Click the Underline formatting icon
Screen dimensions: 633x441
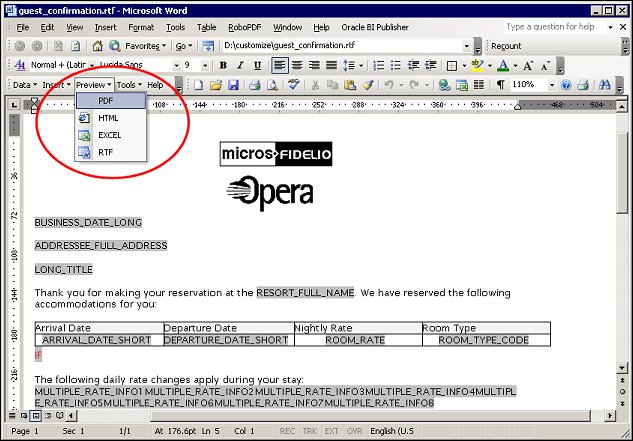[257, 65]
